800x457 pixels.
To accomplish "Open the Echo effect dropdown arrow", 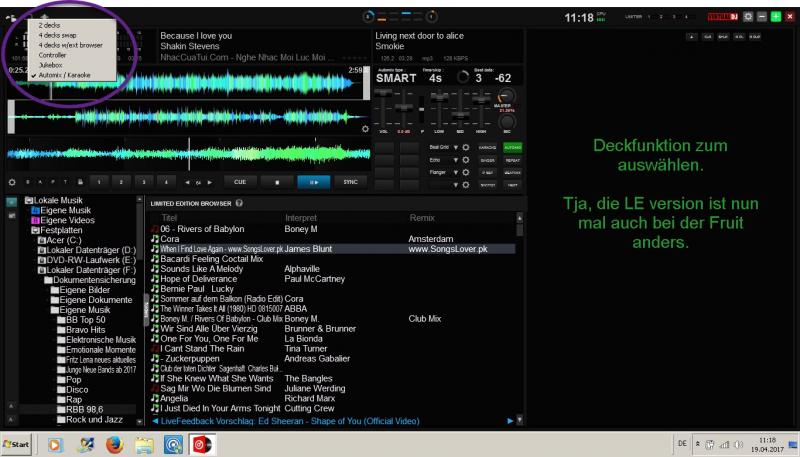I will (456, 160).
